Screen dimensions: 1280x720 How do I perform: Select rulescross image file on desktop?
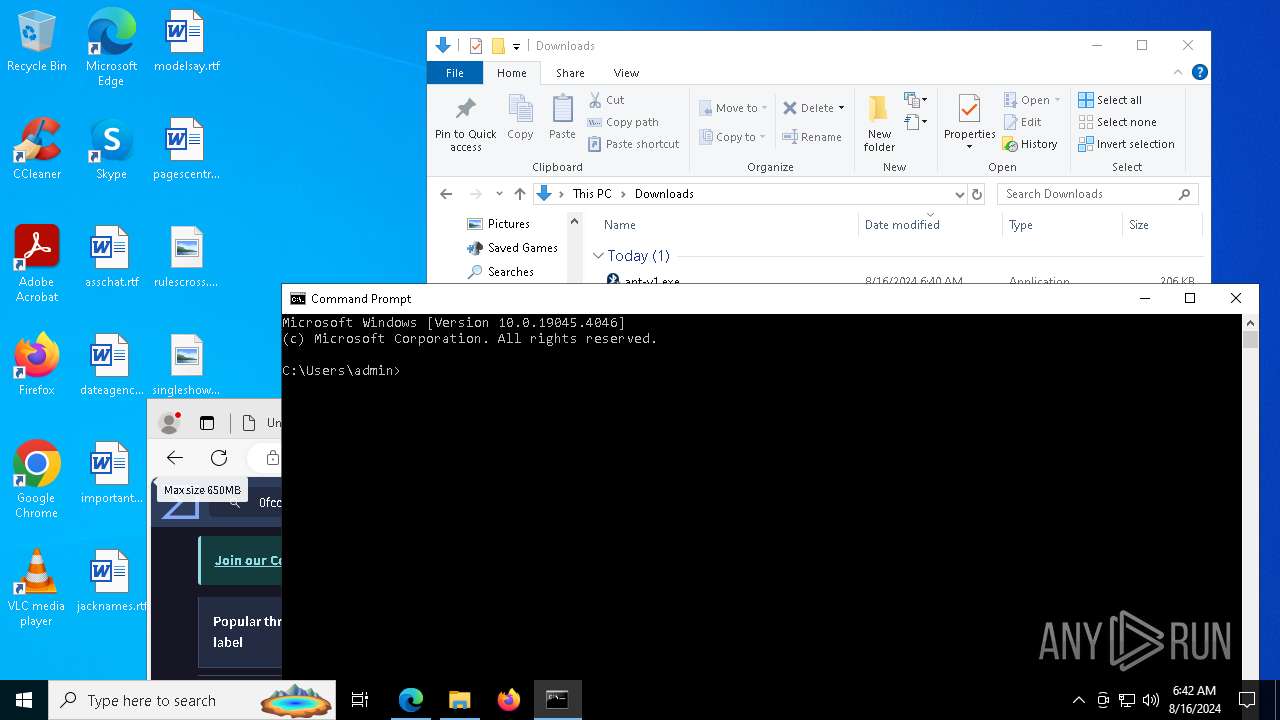(x=186, y=258)
